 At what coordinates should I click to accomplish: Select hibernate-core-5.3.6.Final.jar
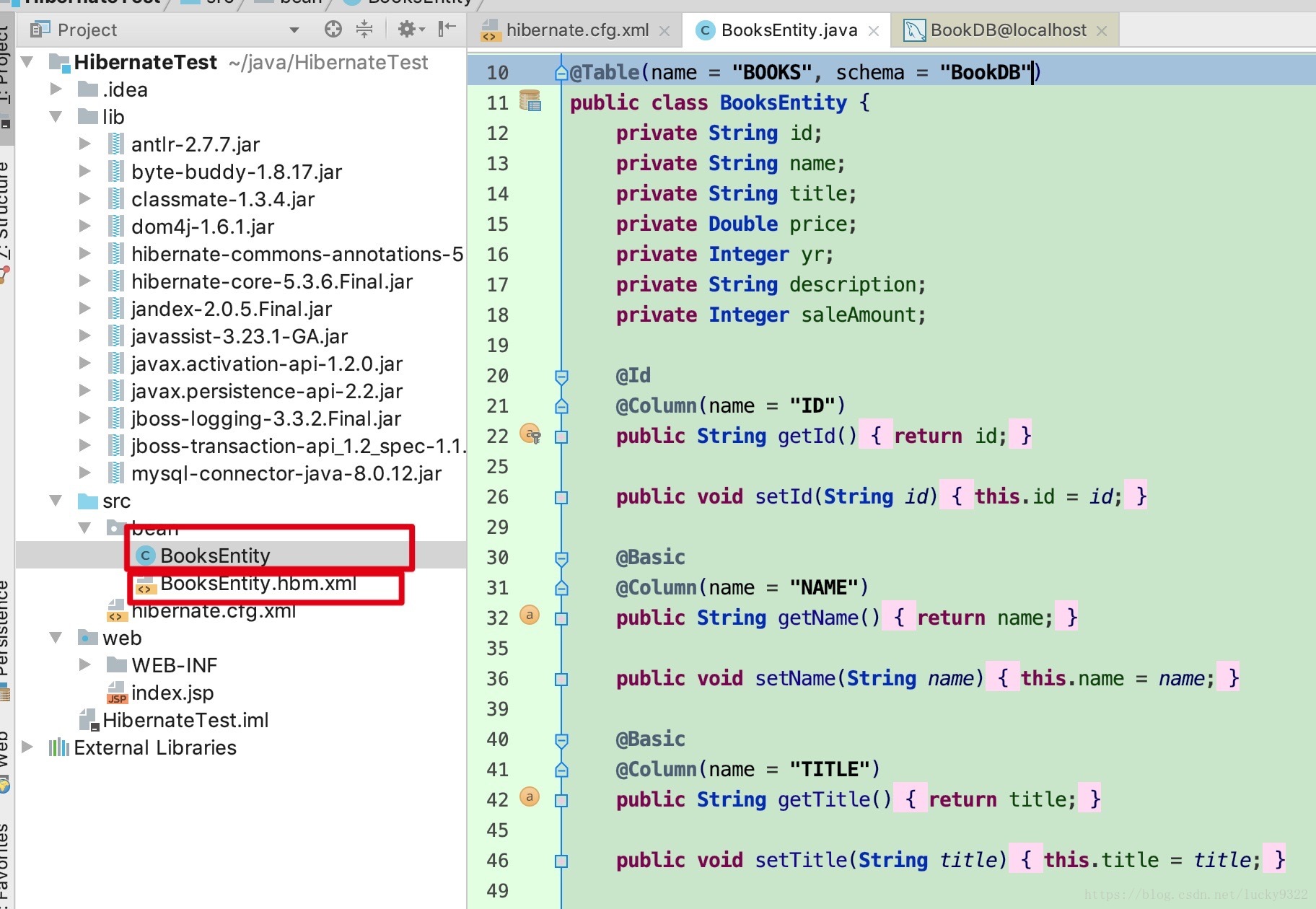(272, 281)
